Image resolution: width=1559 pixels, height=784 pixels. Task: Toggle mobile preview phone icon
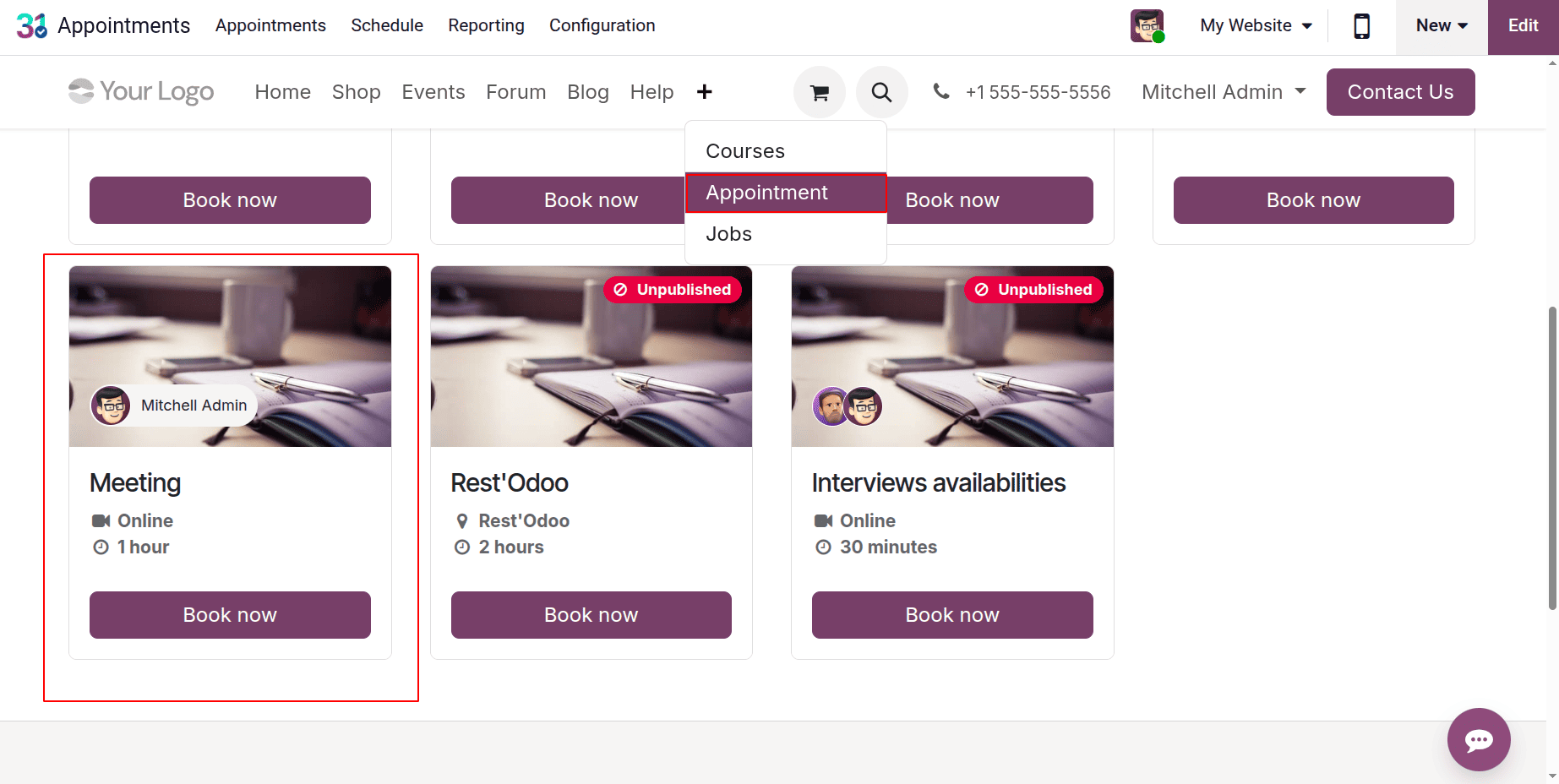click(x=1361, y=26)
